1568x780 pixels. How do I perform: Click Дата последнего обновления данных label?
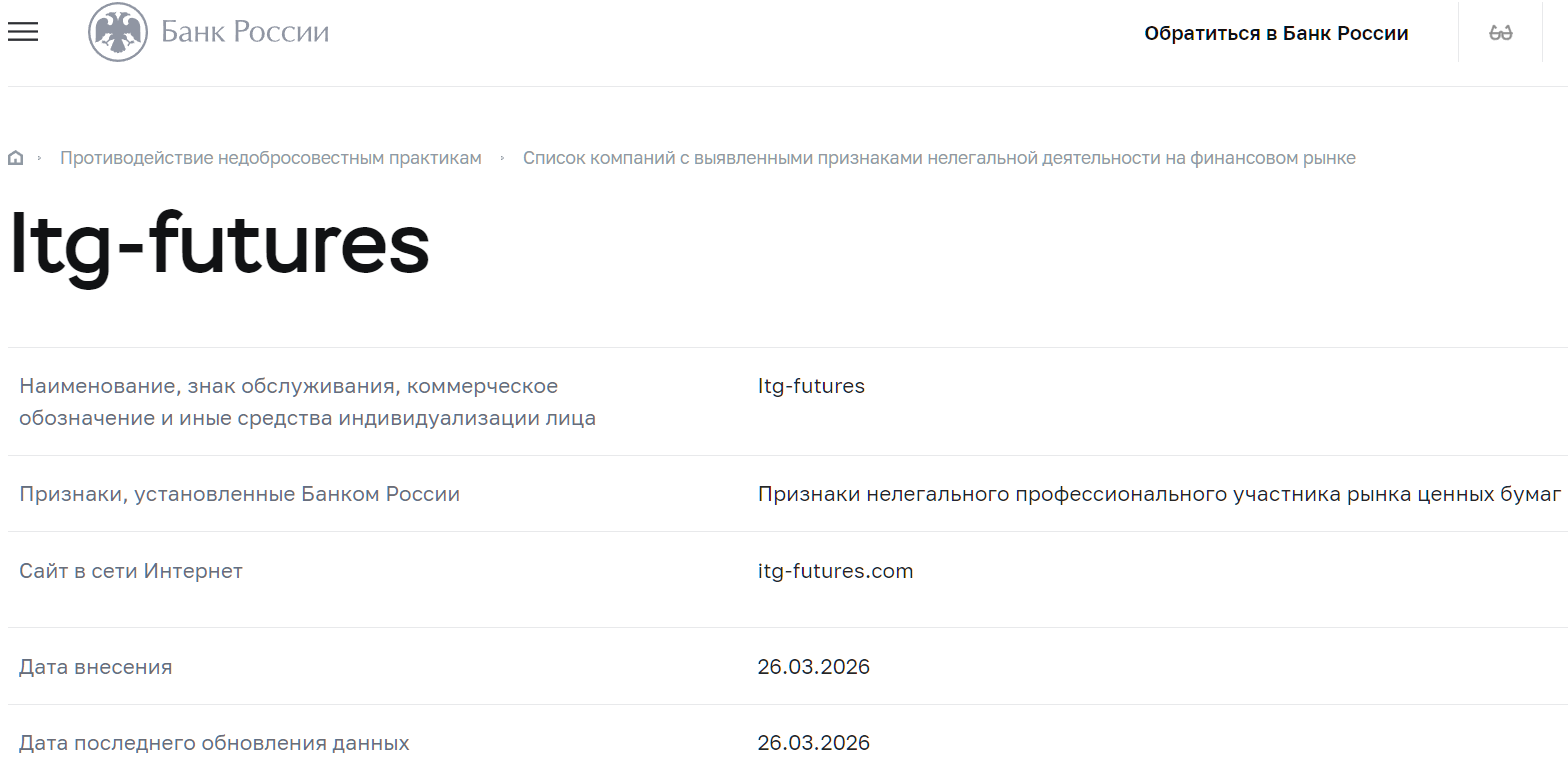[x=214, y=743]
